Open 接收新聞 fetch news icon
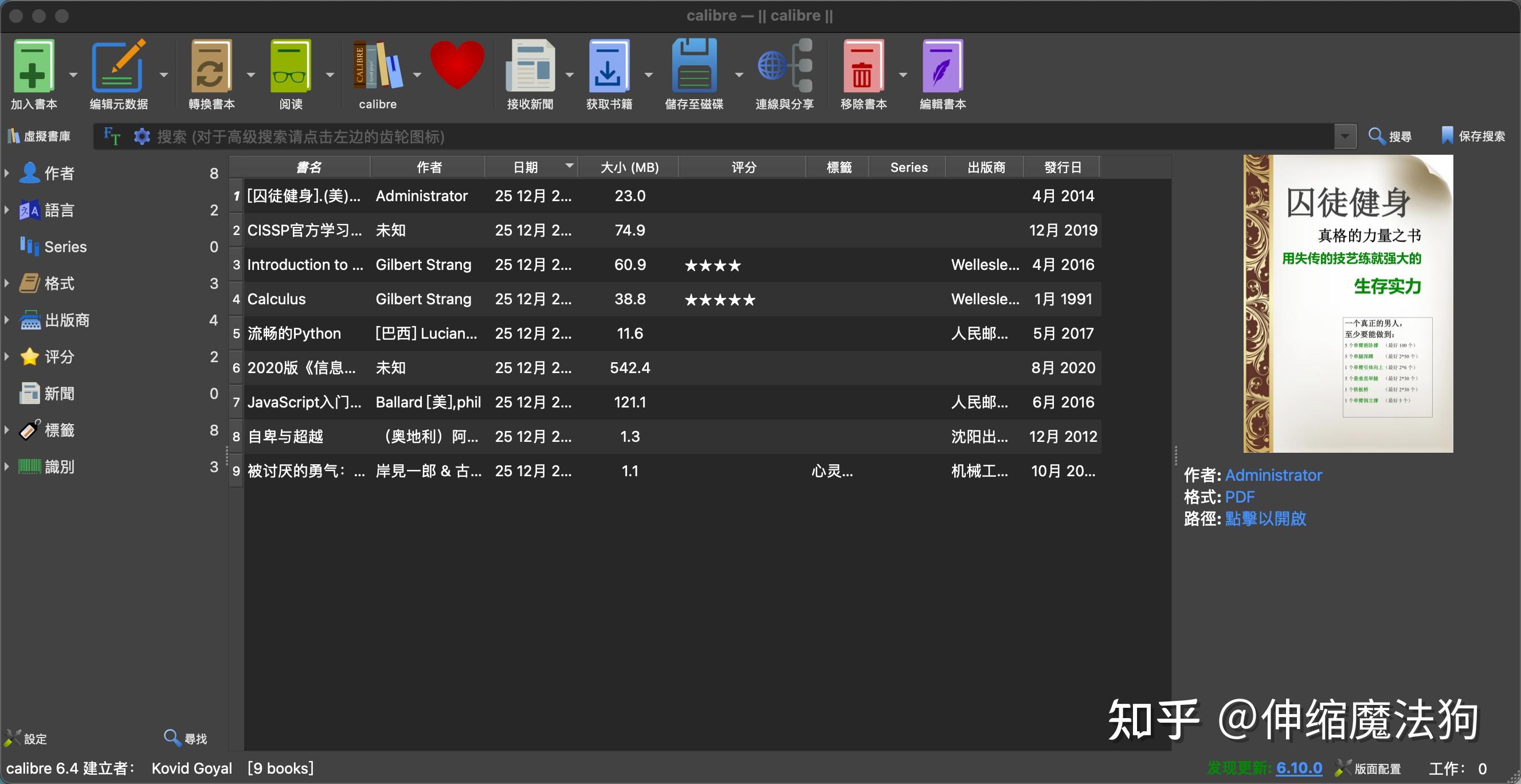 tap(530, 66)
